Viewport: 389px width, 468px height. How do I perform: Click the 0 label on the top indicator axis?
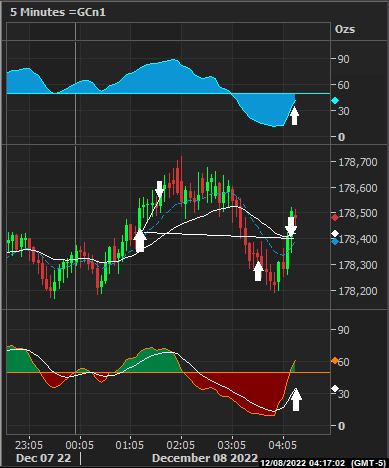(341, 137)
